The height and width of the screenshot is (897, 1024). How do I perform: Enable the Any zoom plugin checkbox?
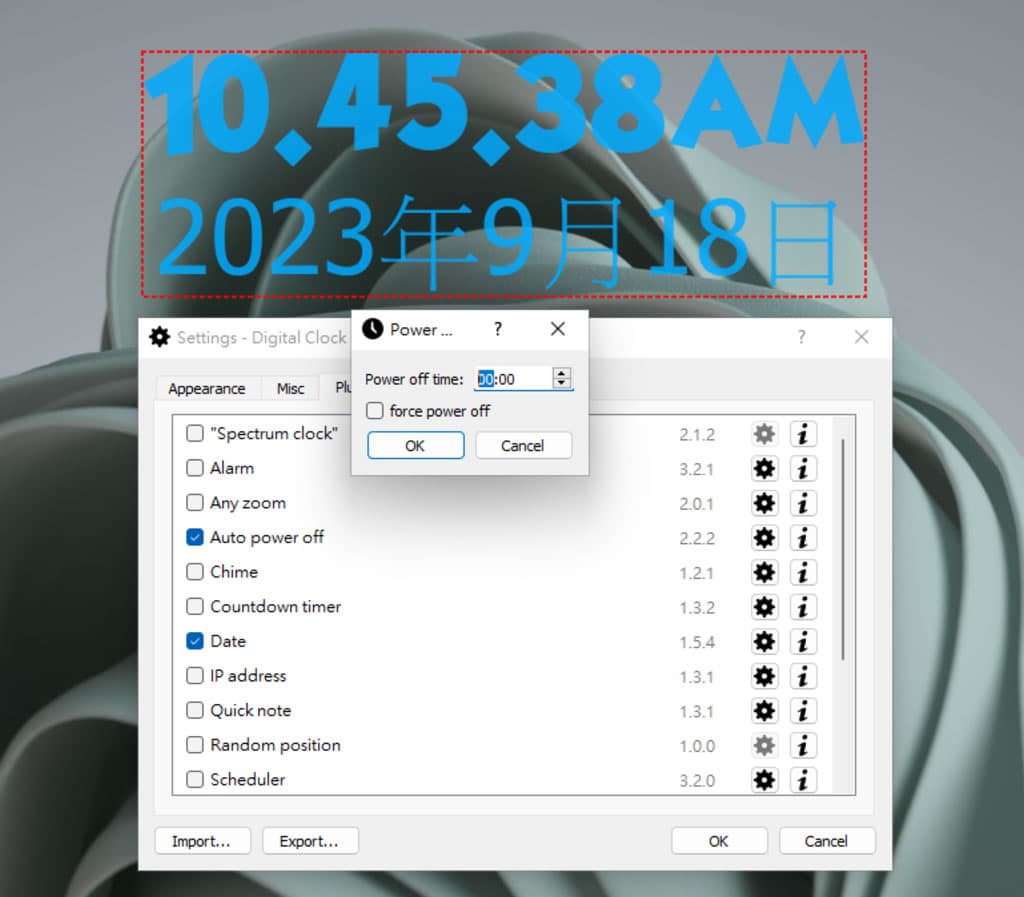click(195, 503)
